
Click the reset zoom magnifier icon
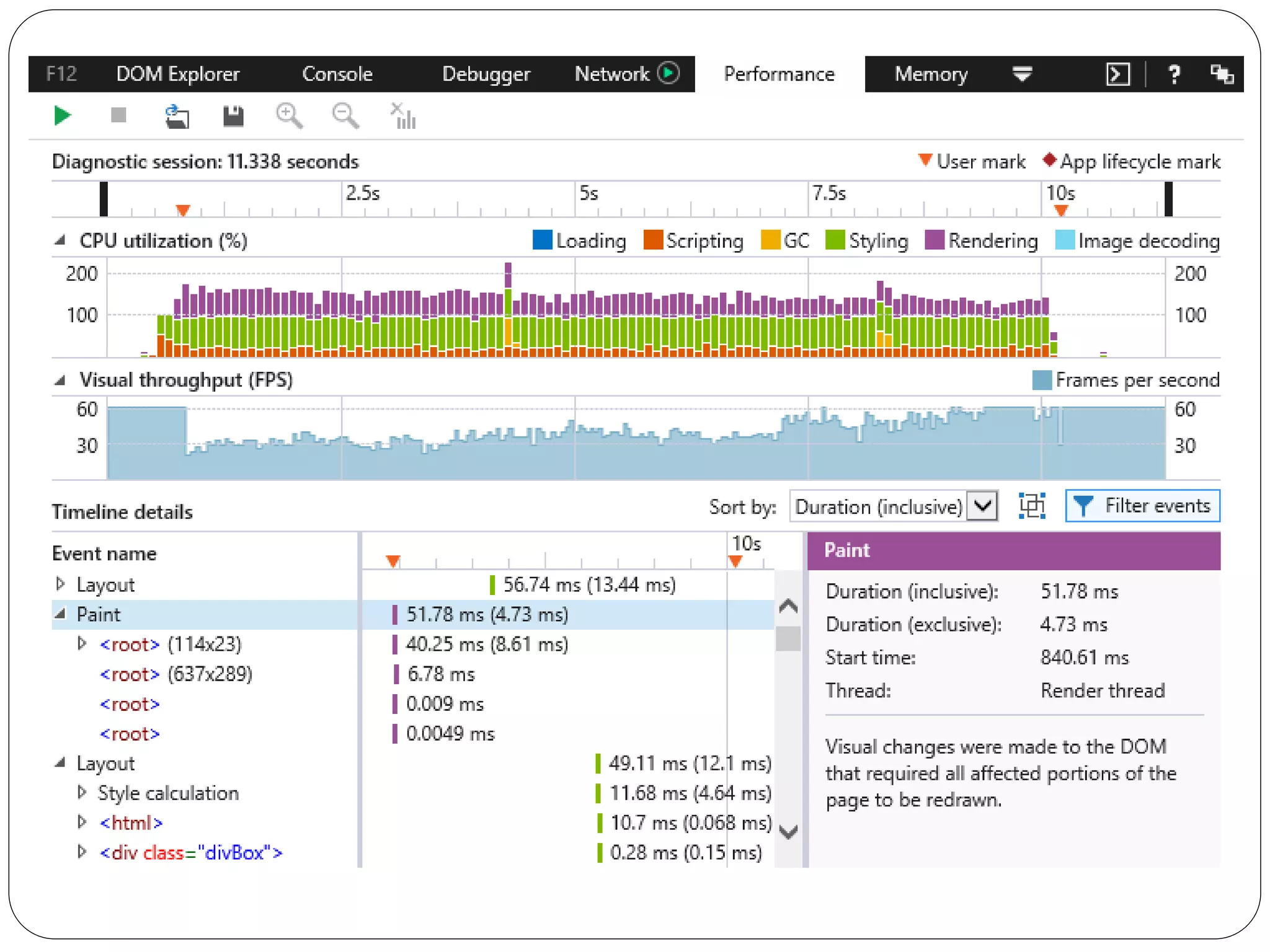pyautogui.click(x=345, y=116)
